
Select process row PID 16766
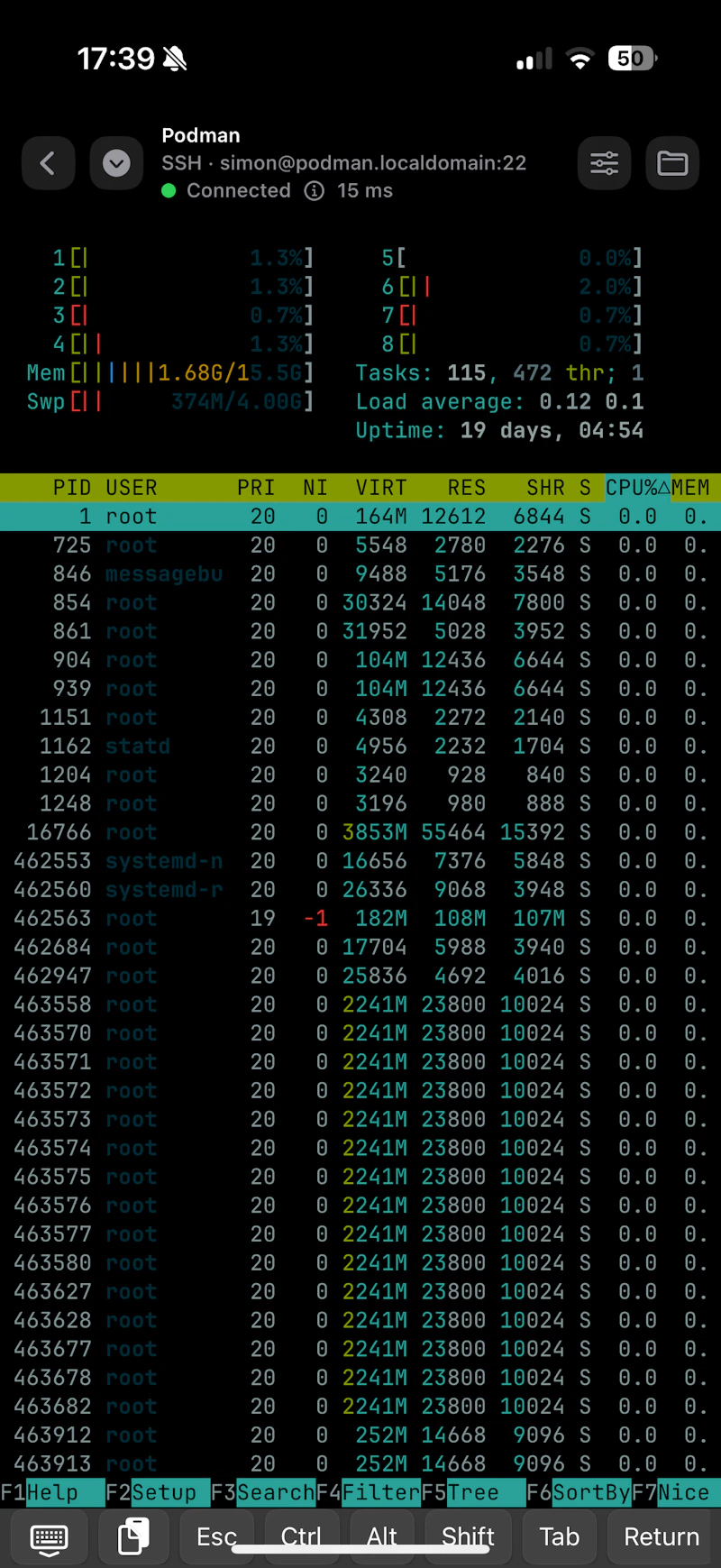[360, 832]
